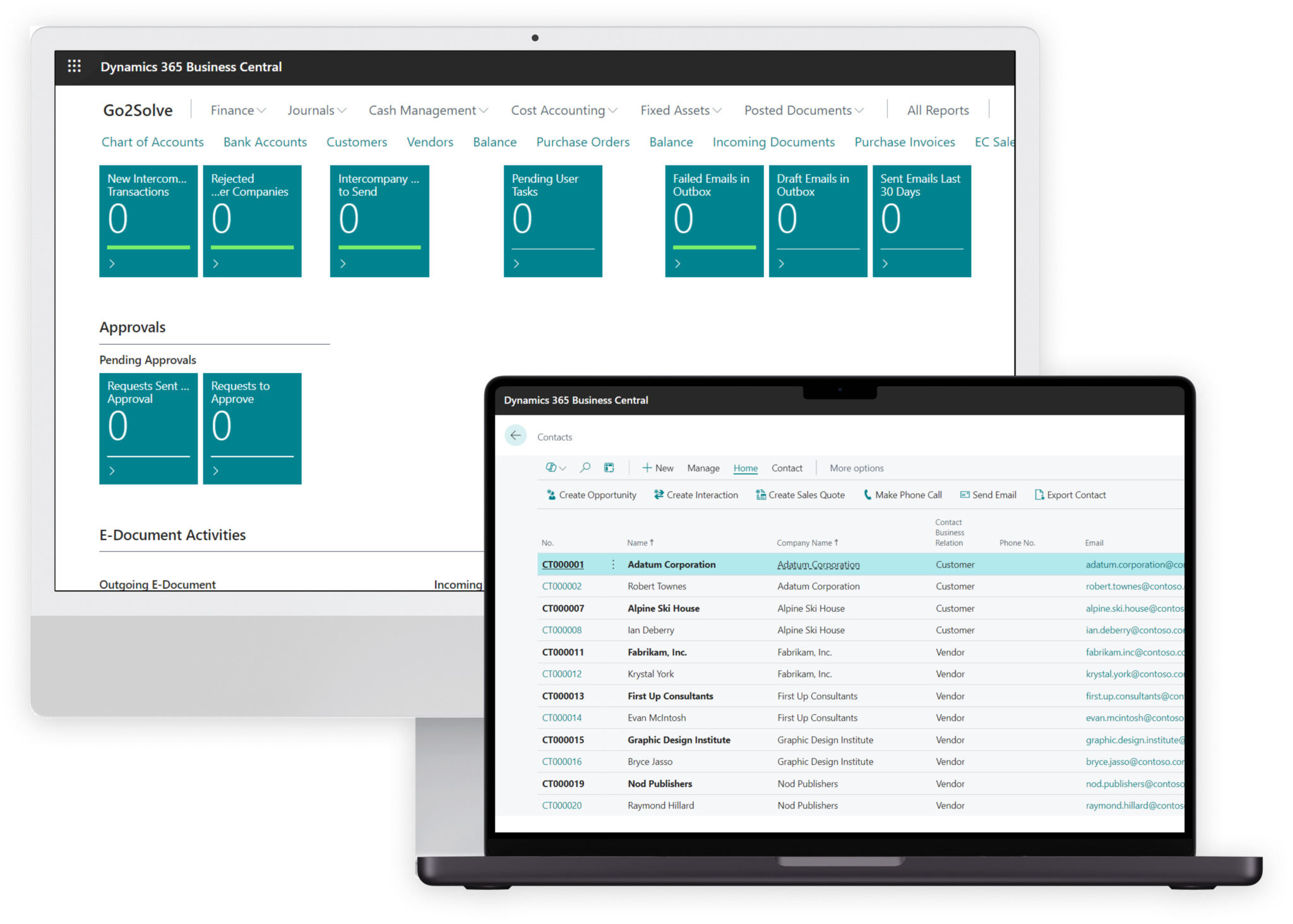This screenshot has width=1293, height=924.
Task: Open All Reports
Action: pyautogui.click(x=938, y=110)
